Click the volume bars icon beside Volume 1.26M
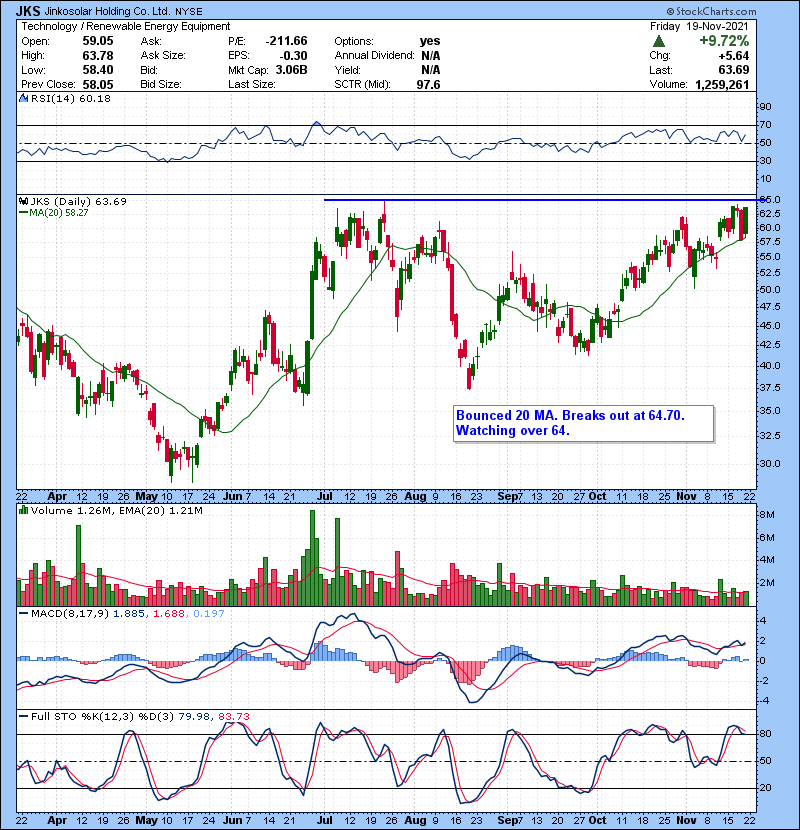This screenshot has width=800, height=830. [x=23, y=510]
